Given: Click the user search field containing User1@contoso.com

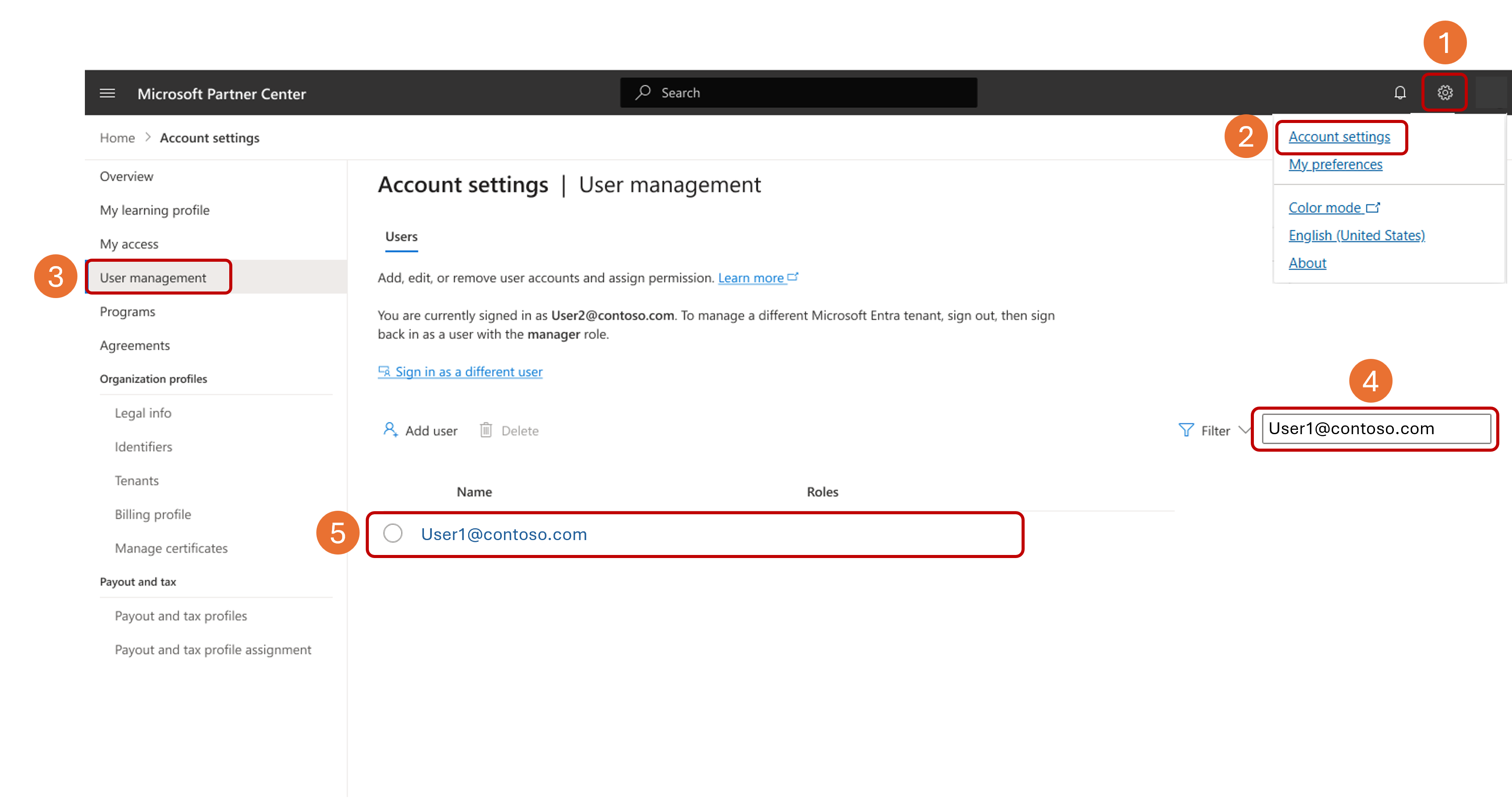Looking at the screenshot, I should point(1376,429).
